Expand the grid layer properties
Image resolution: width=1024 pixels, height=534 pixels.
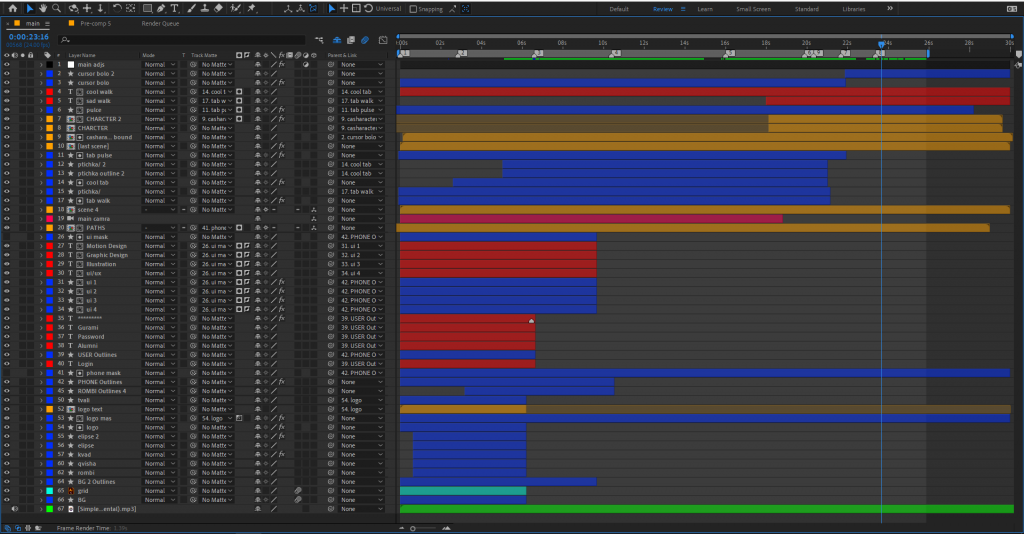click(40, 490)
